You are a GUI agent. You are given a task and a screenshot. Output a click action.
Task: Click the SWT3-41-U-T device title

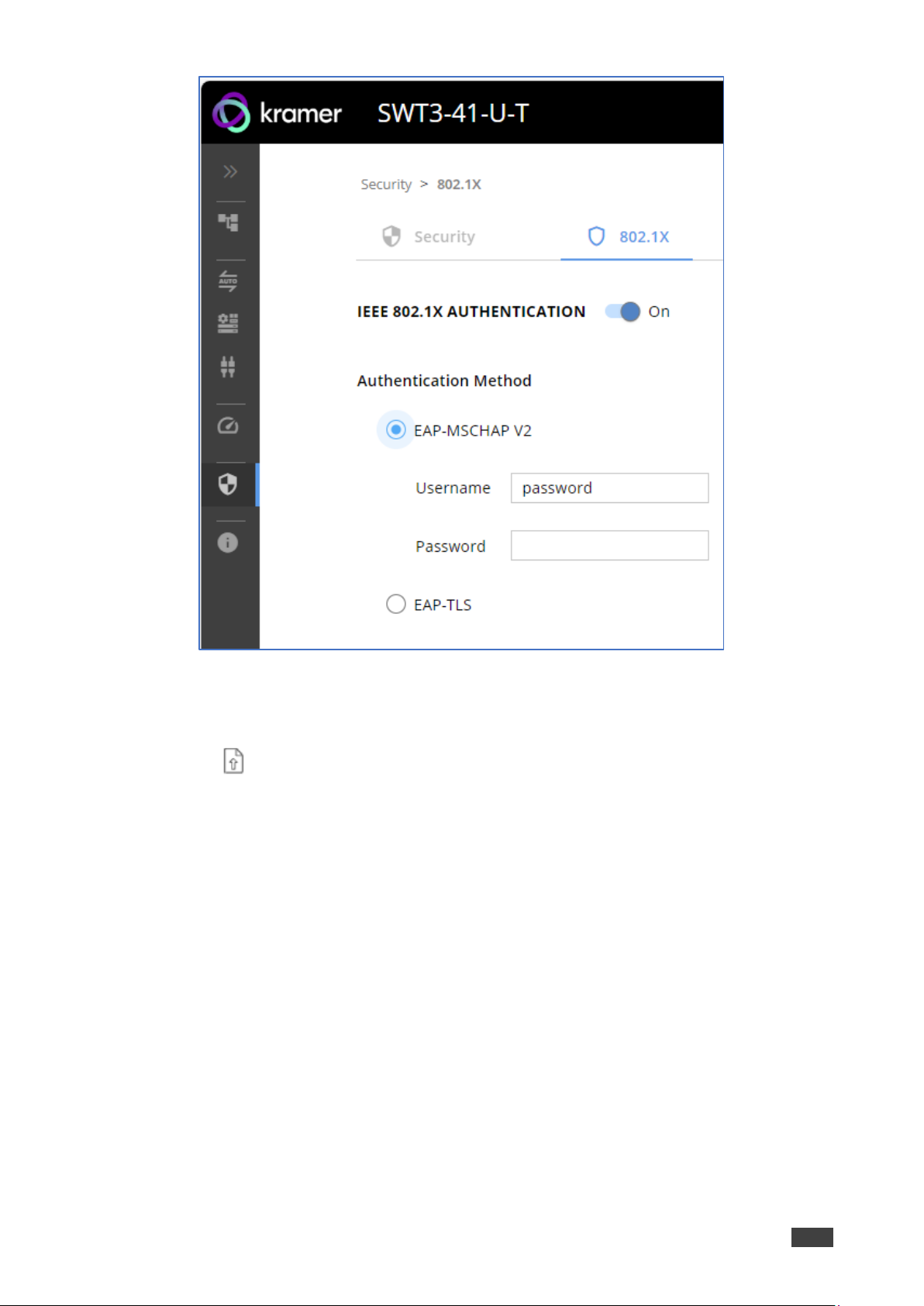click(453, 113)
